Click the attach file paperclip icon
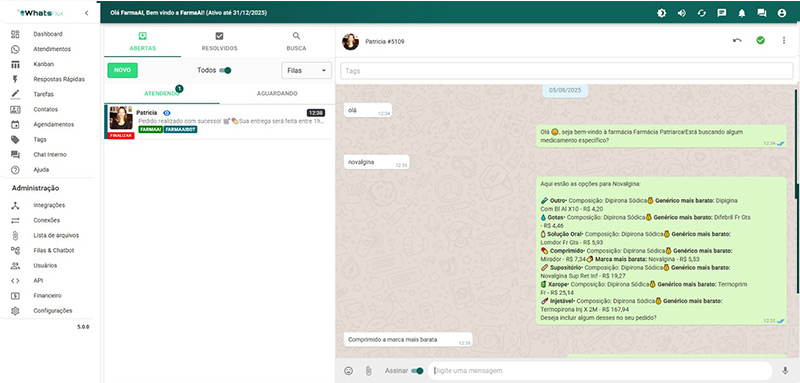The height and width of the screenshot is (383, 800). tap(368, 371)
